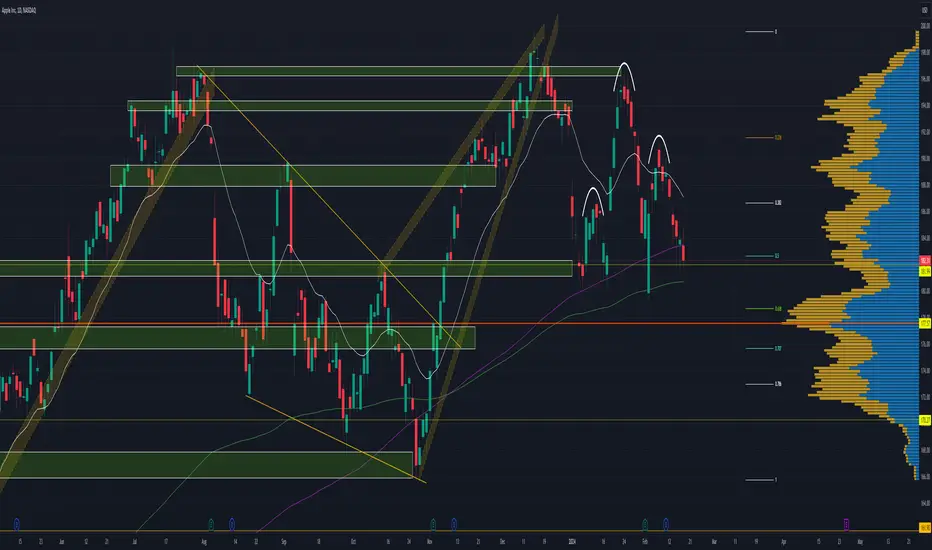The image size is (932, 550).
Task: Click the blue event marker in mid-August
Action: [x=232, y=524]
